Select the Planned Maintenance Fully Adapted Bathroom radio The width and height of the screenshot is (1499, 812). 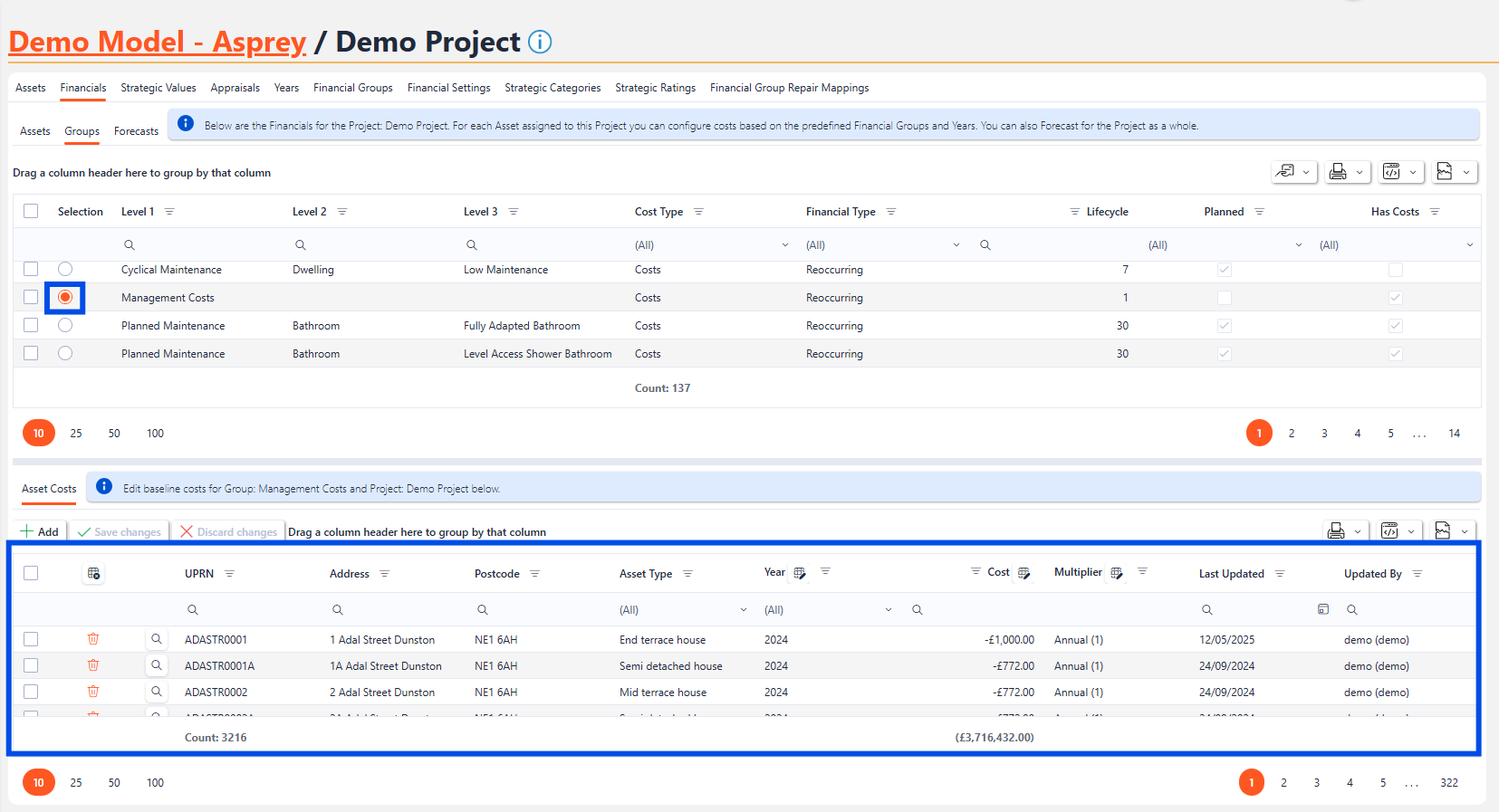tap(65, 325)
